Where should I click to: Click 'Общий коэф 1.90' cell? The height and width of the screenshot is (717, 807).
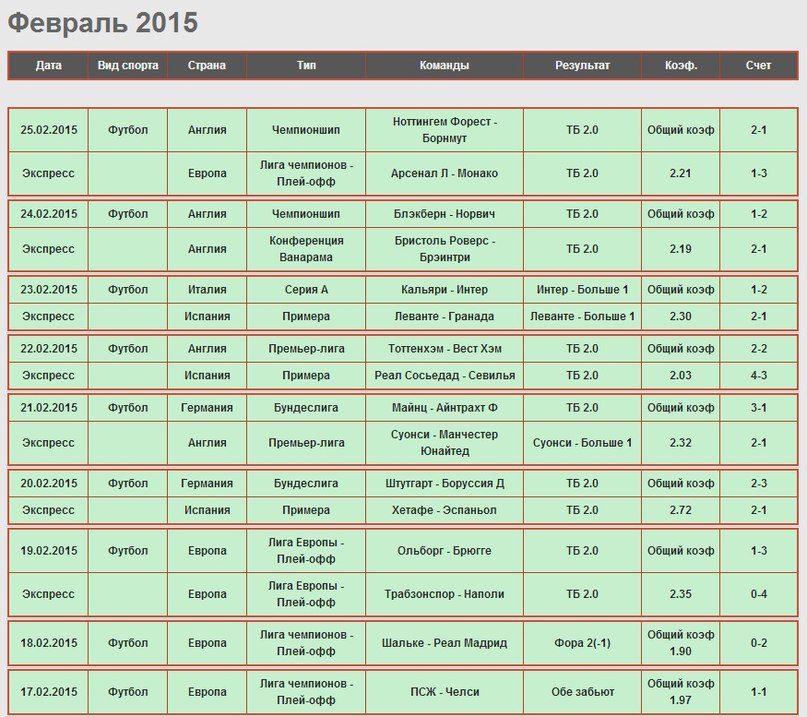[x=680, y=643]
